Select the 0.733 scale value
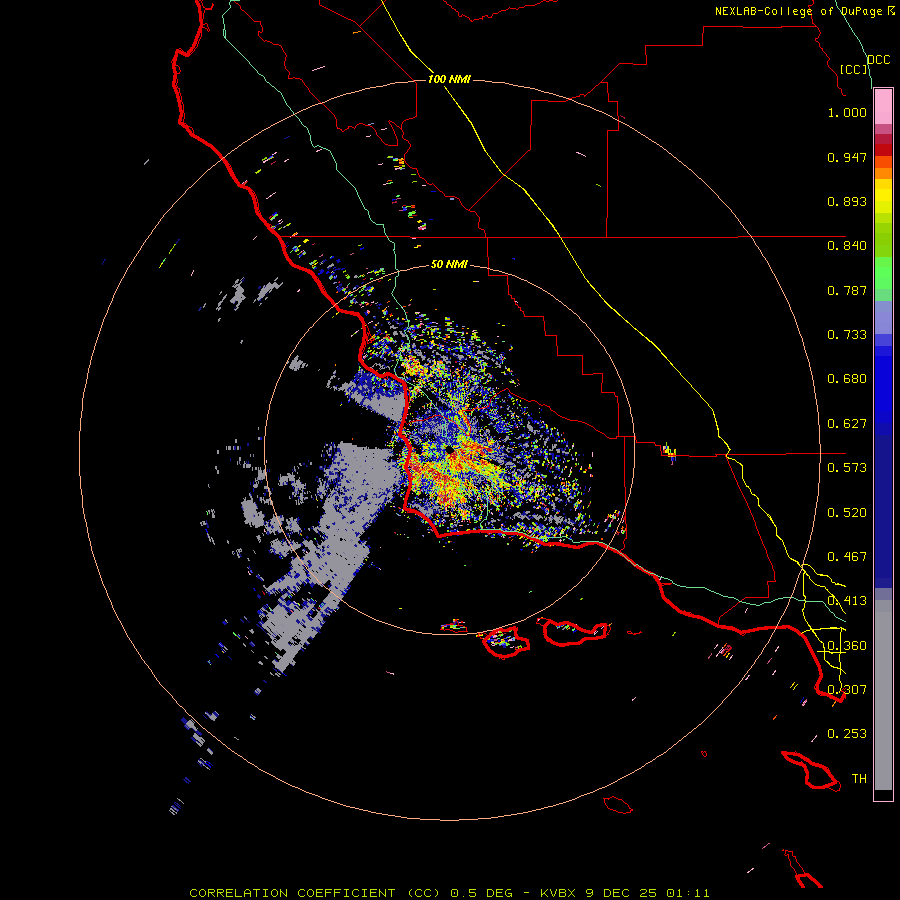The width and height of the screenshot is (900, 900). coord(847,335)
